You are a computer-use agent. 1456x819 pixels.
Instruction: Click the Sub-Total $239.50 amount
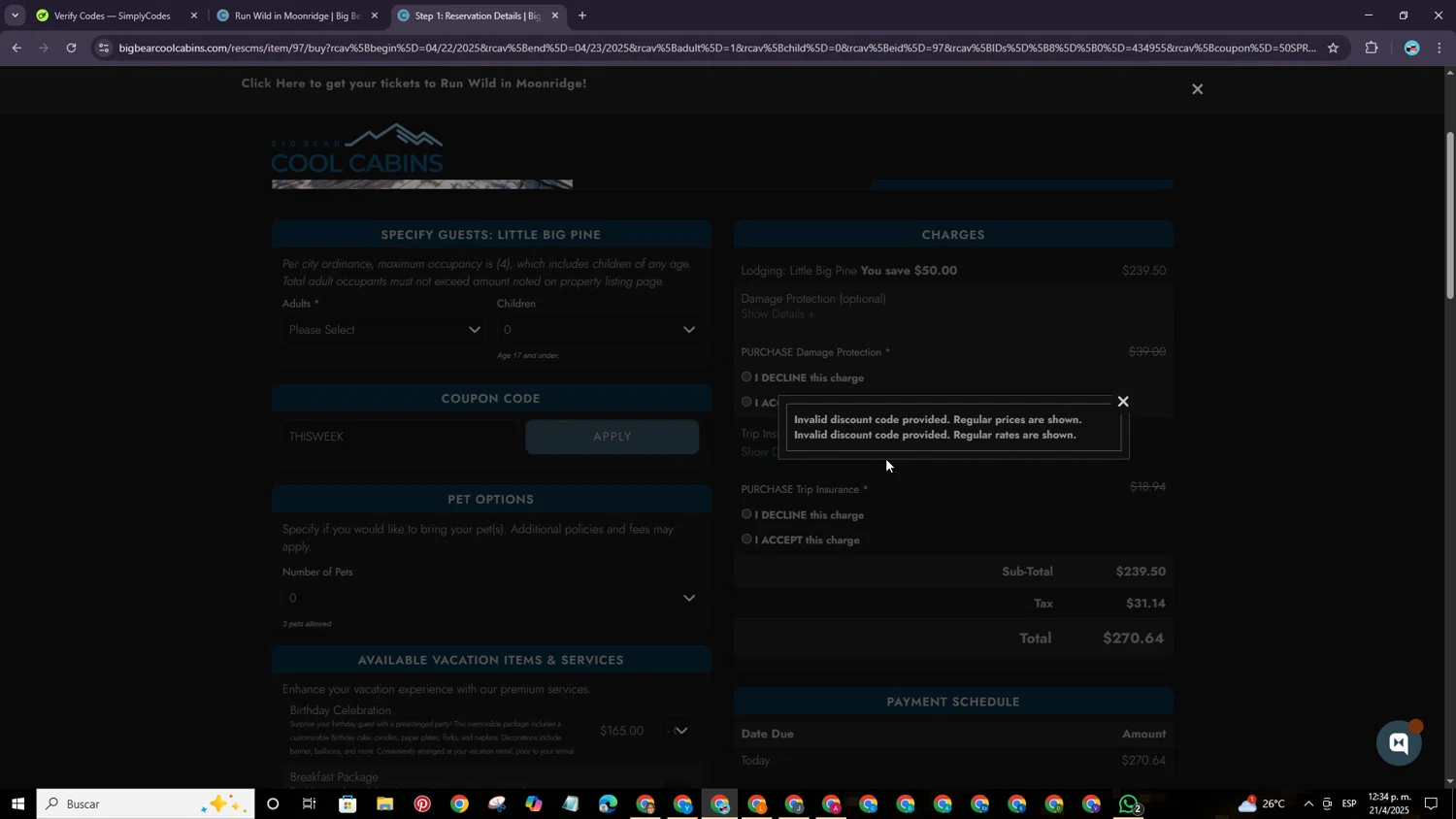[x=1141, y=572]
